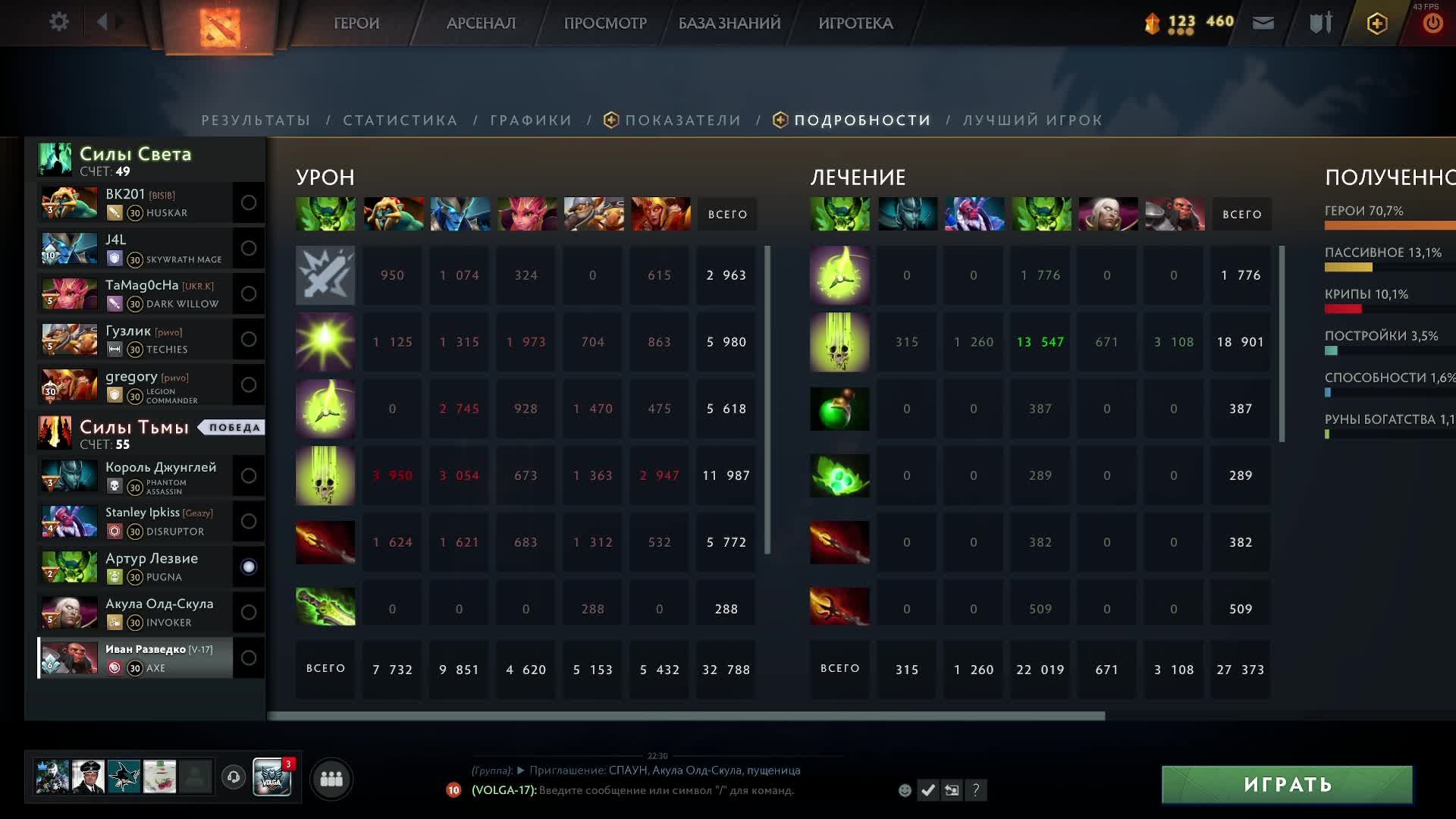The height and width of the screenshot is (819, 1456).
Task: Open the mail envelope icon
Action: pyautogui.click(x=1263, y=24)
